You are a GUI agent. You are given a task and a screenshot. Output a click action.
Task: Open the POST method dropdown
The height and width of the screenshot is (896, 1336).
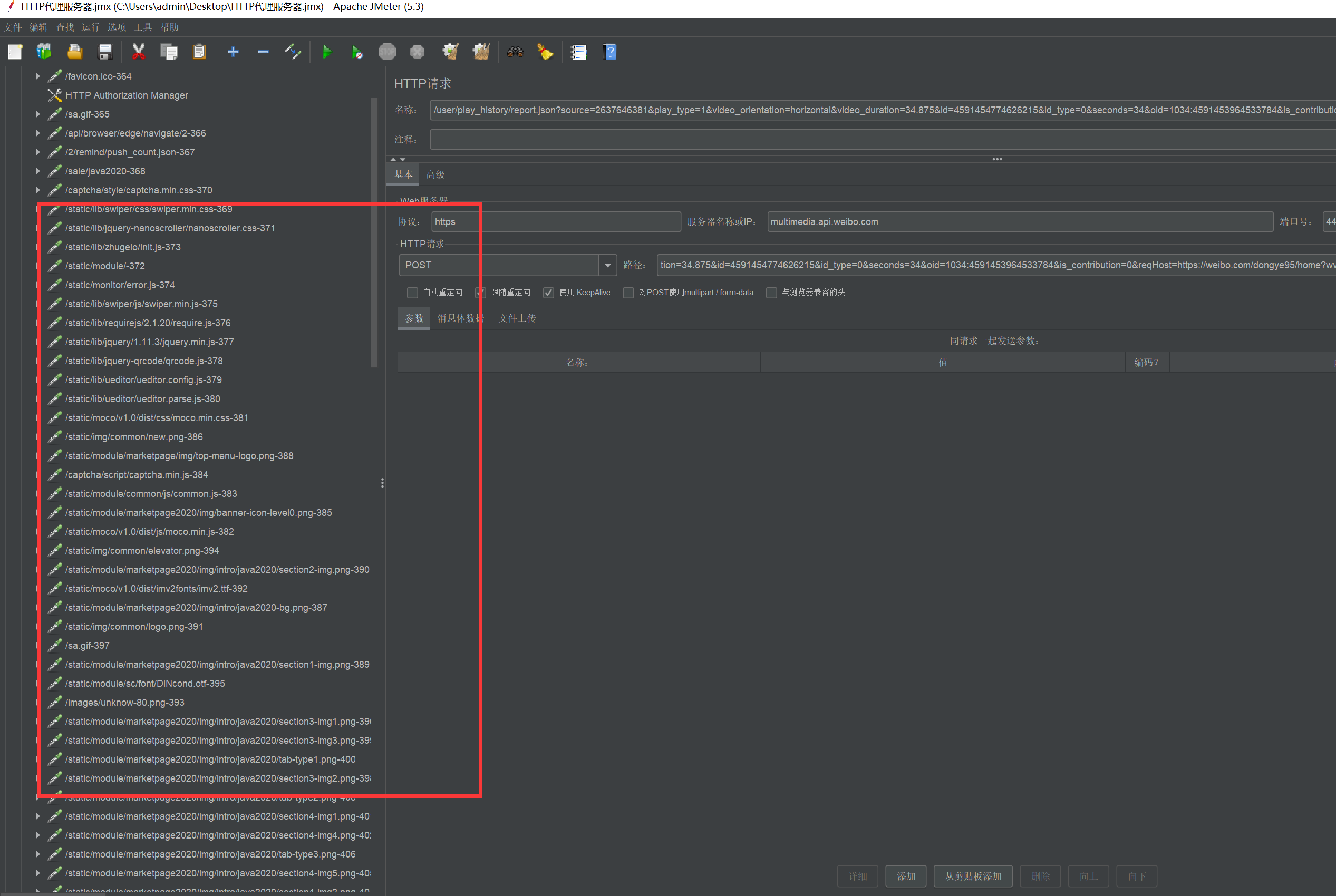click(x=607, y=265)
